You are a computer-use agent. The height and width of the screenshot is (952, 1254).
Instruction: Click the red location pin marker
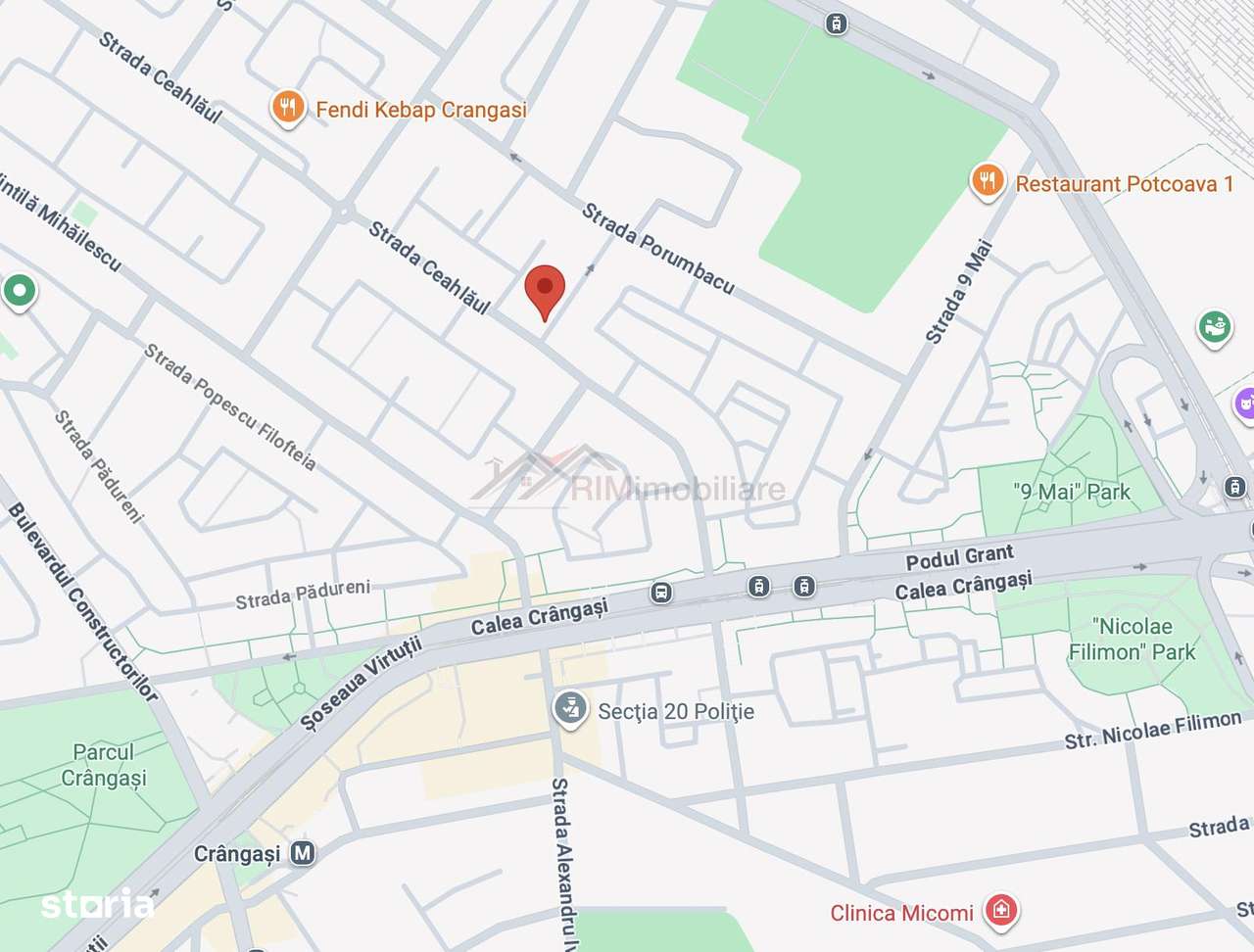545,292
